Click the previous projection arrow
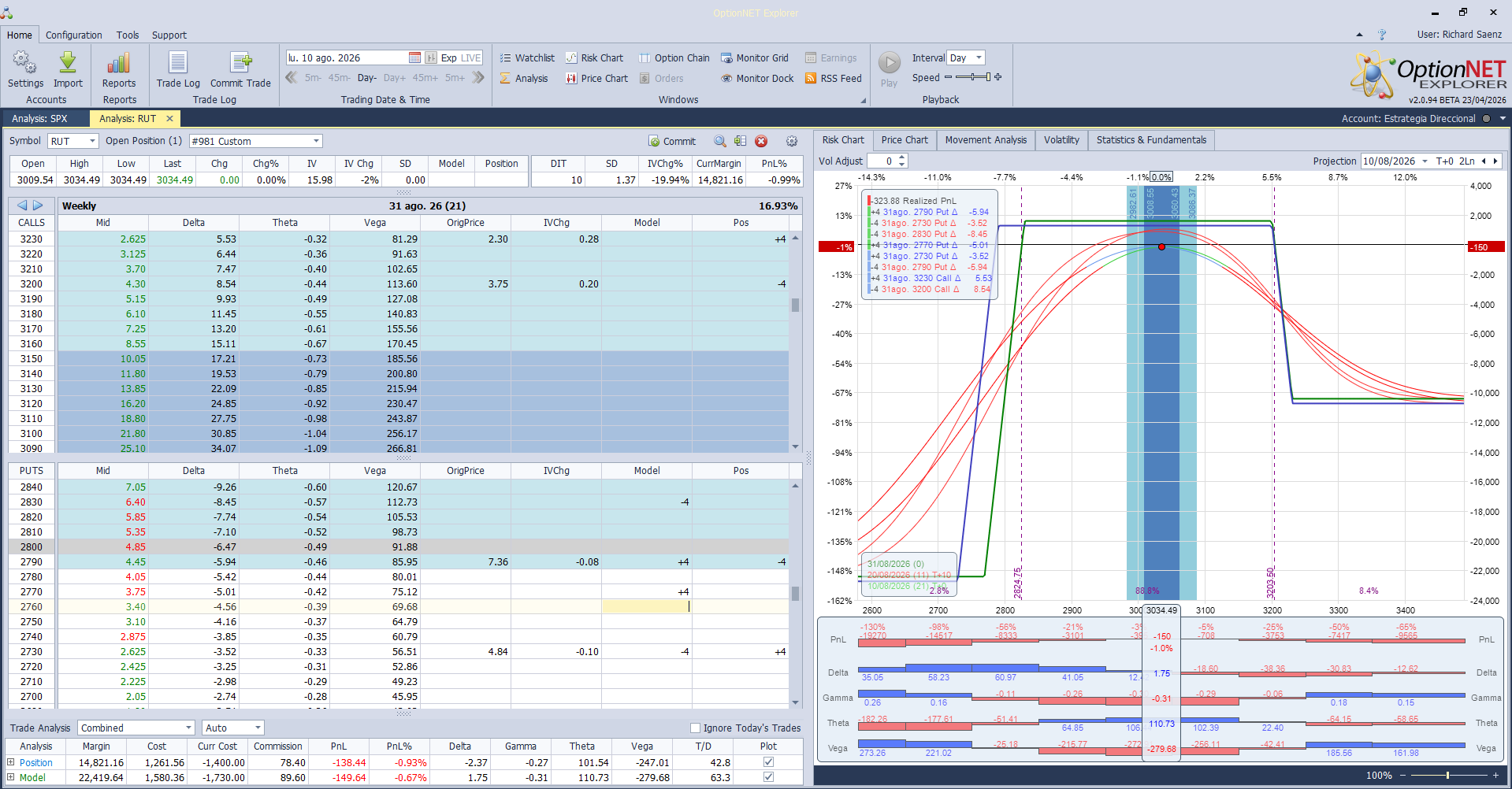1512x789 pixels. [1484, 161]
